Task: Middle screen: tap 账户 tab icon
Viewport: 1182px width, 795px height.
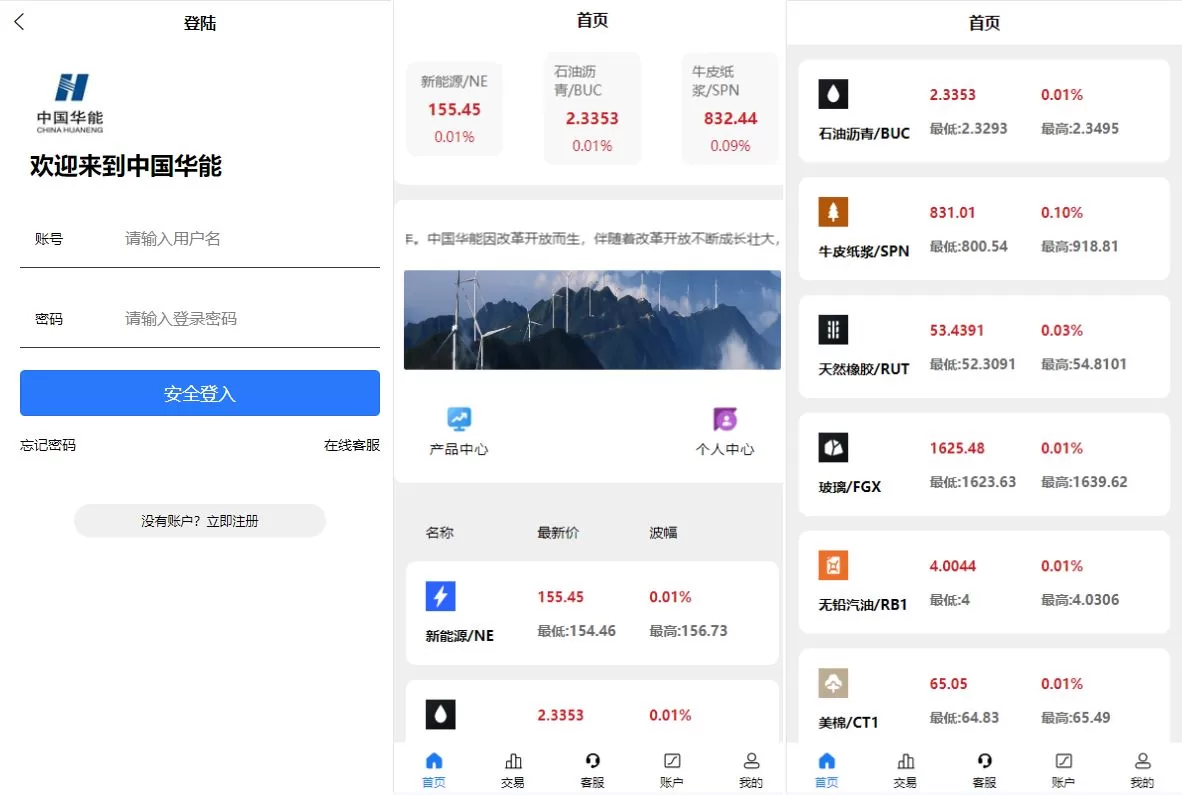Action: click(x=672, y=760)
